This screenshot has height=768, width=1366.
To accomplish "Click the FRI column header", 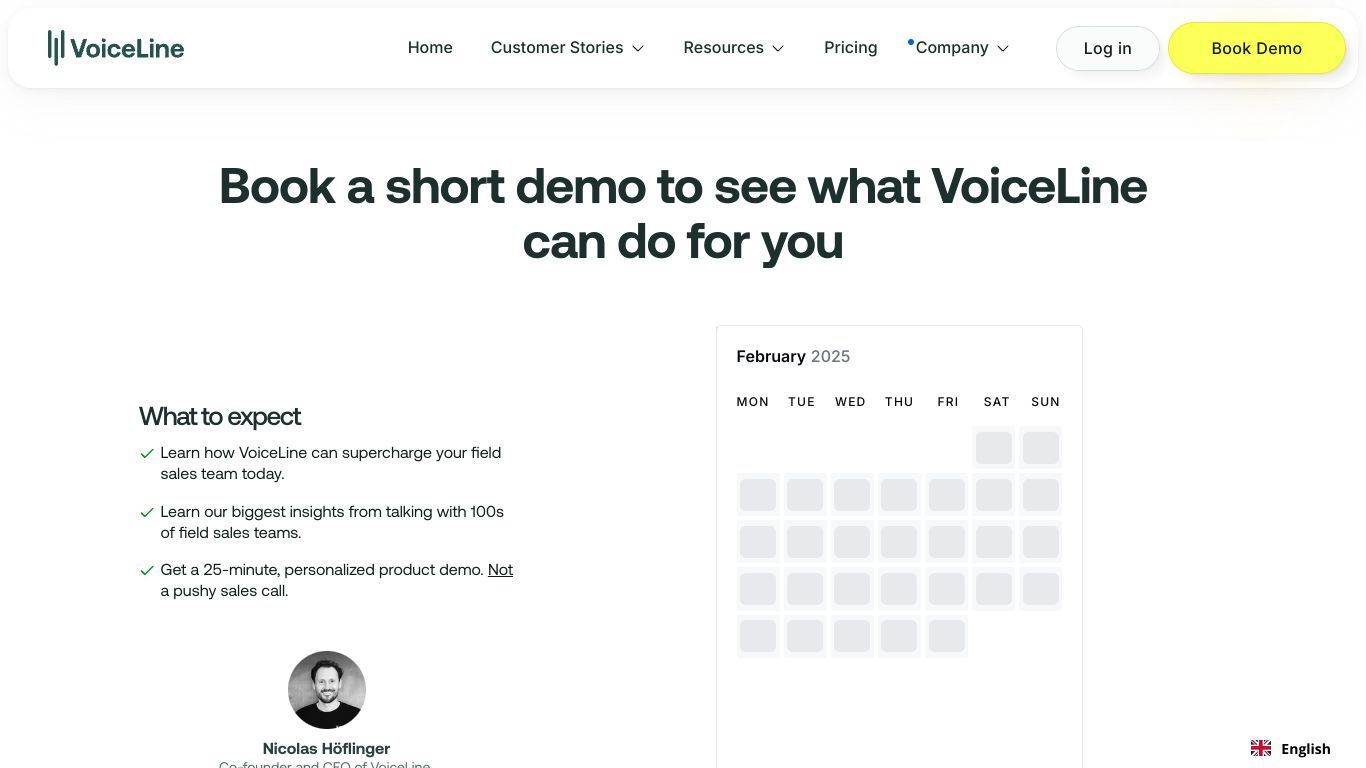I will [948, 402].
